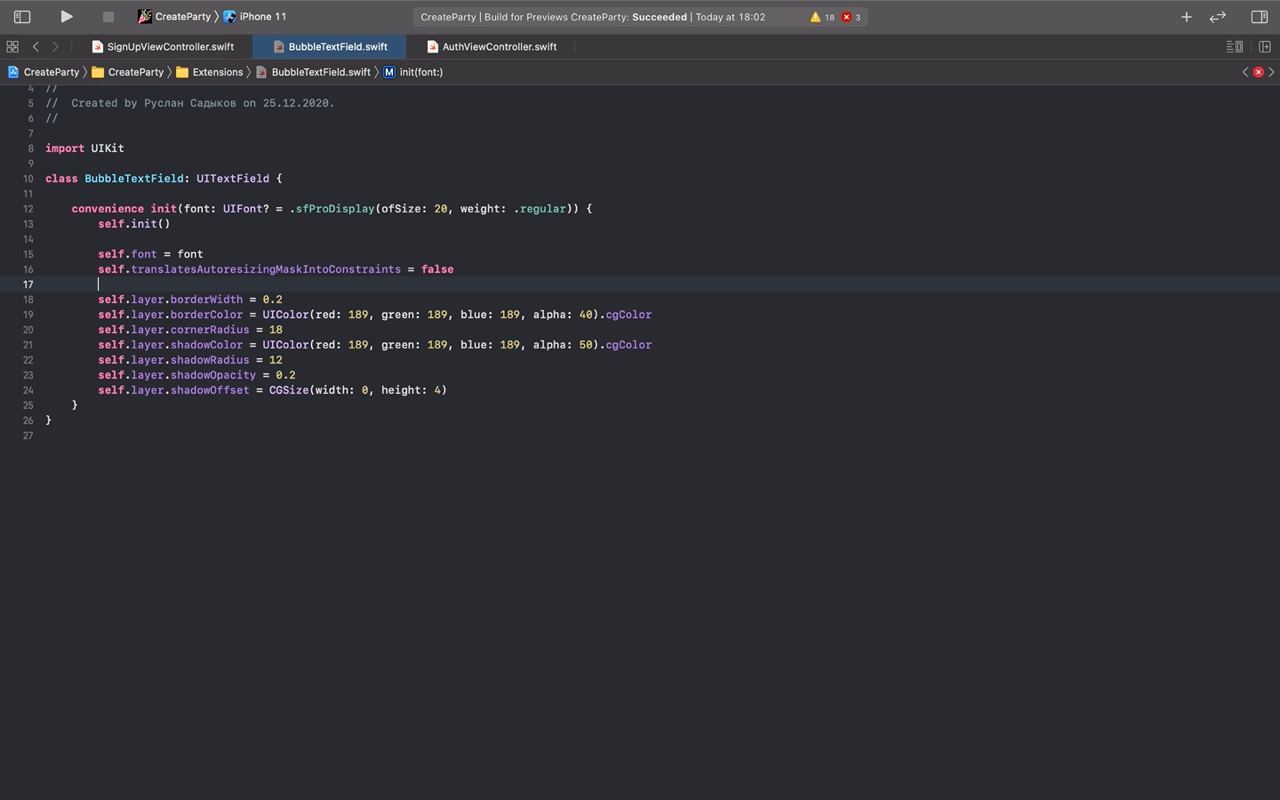Viewport: 1280px width, 800px height.
Task: Open the related items grid menu
Action: [x=12, y=47]
